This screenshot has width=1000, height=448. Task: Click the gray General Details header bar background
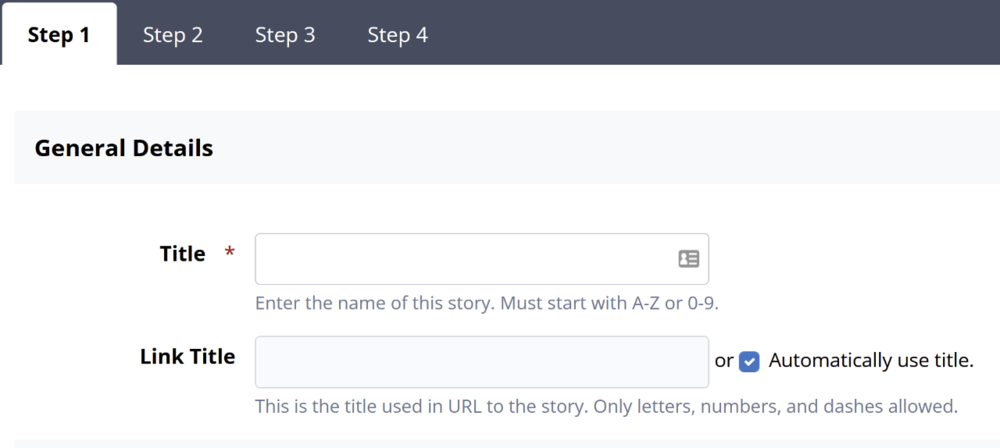[x=600, y=148]
